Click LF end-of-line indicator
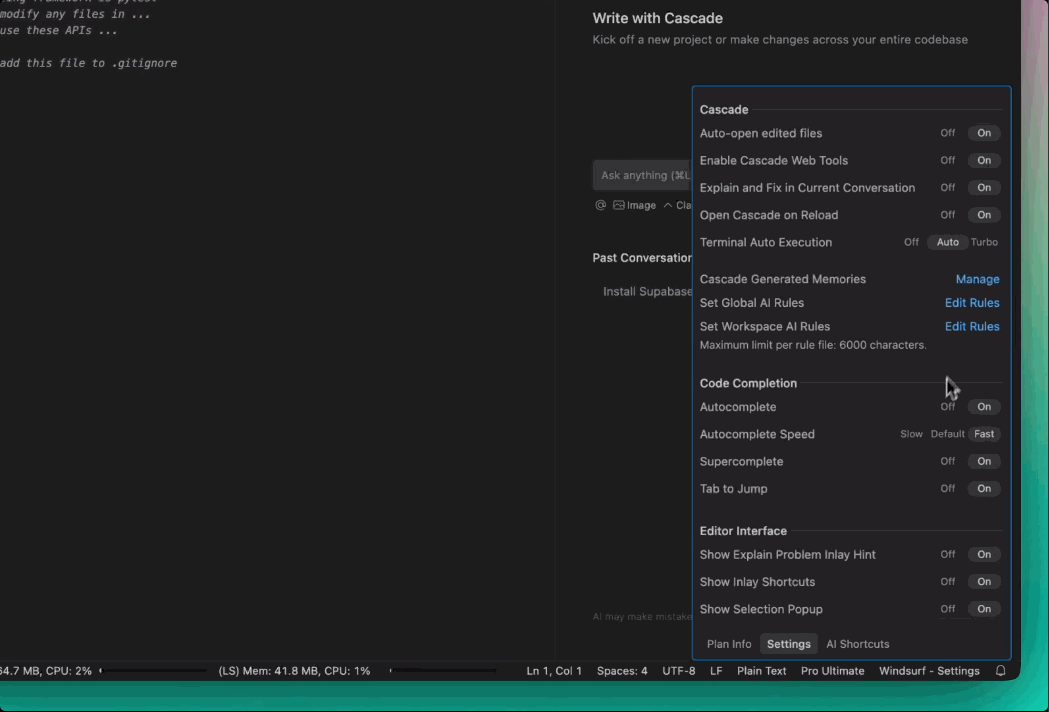The height and width of the screenshot is (712, 1049). coord(716,671)
